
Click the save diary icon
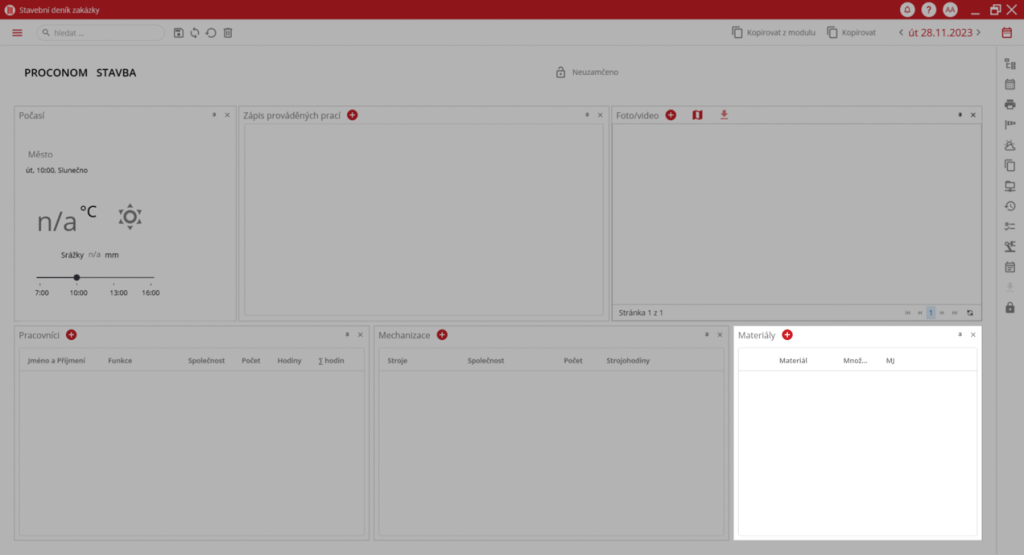point(178,33)
